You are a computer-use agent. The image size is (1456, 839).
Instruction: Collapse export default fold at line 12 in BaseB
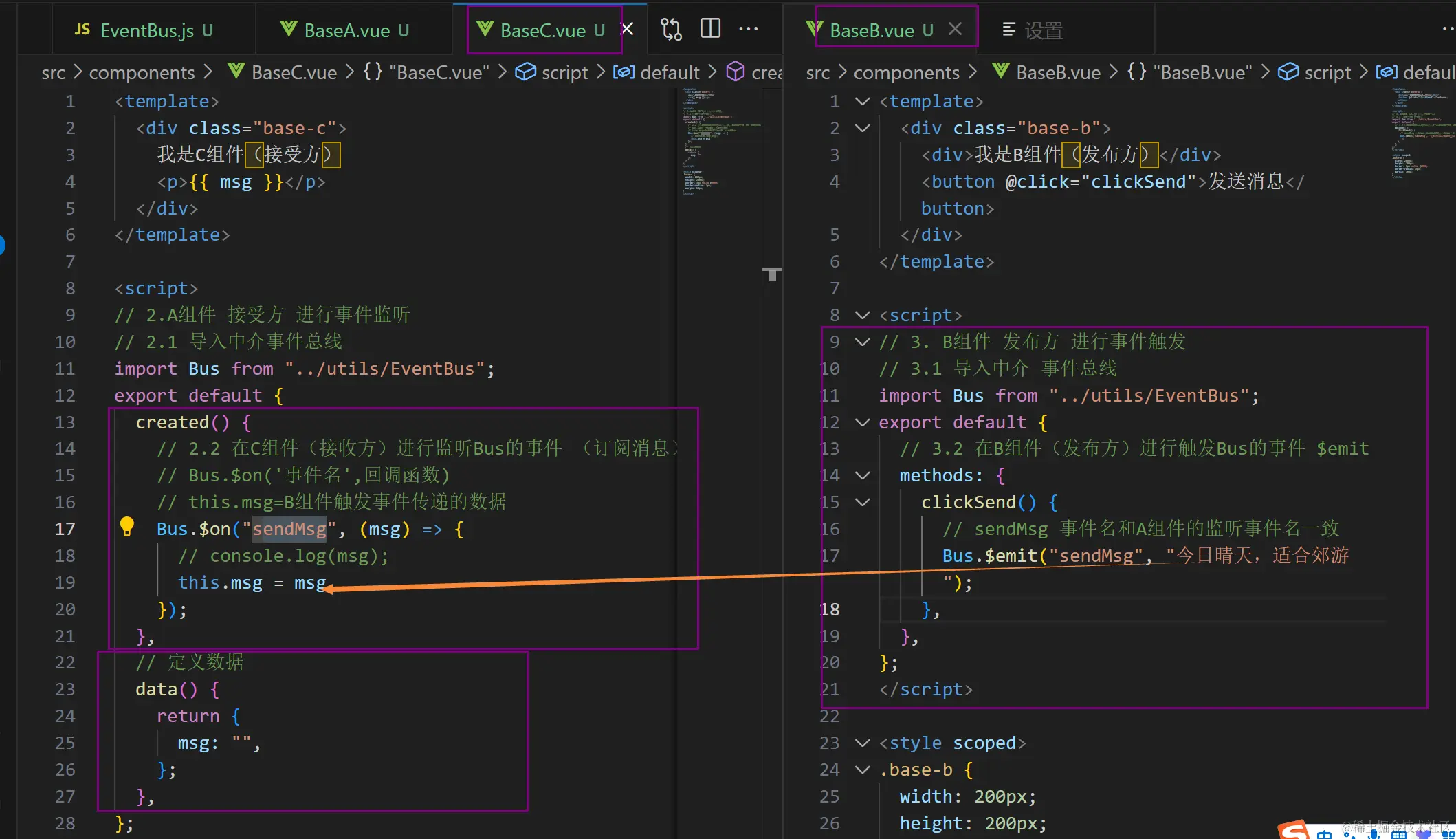coord(862,422)
